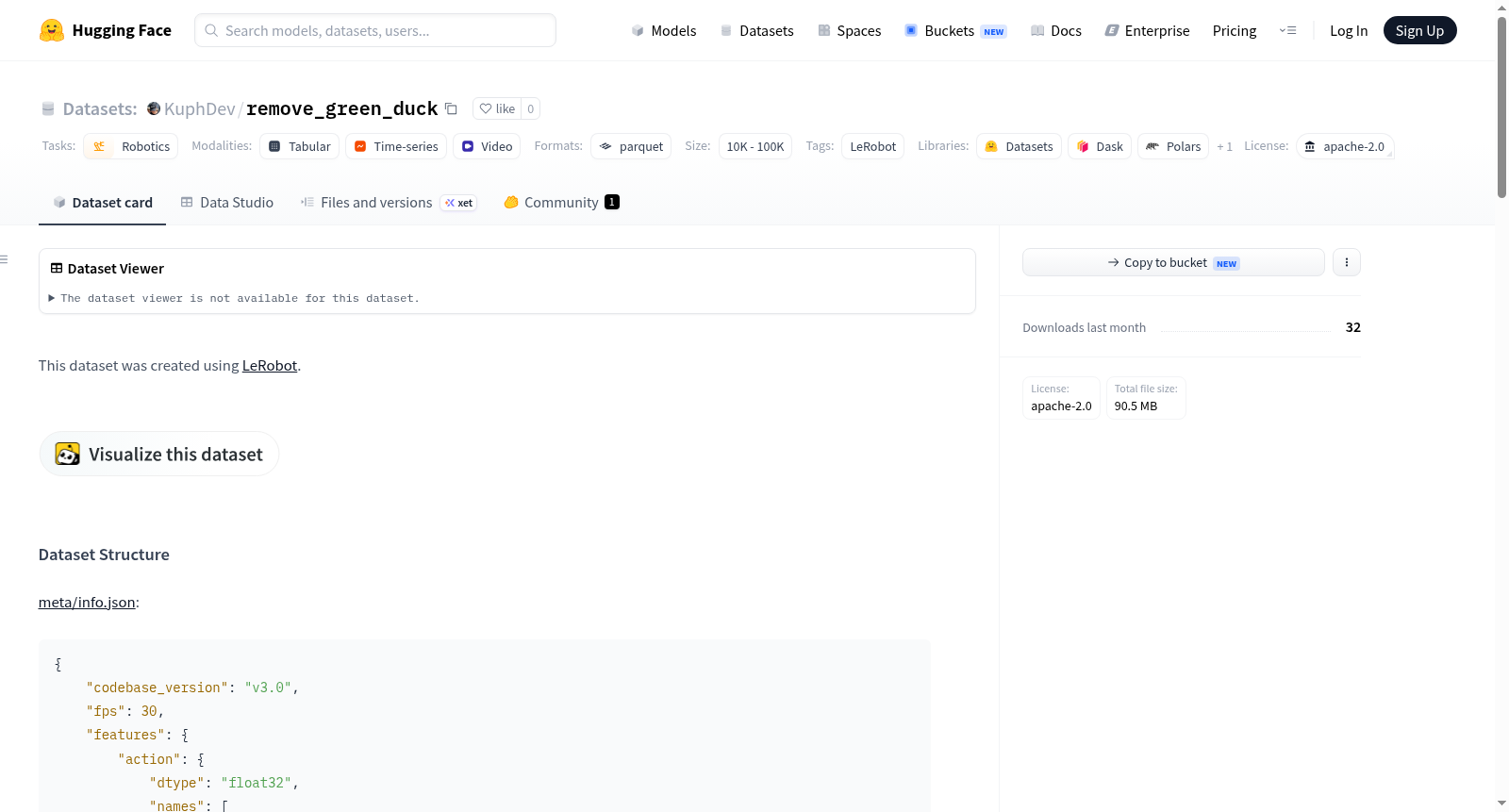
Task: Click the Total file size 90.5 MB box
Action: click(x=1146, y=398)
